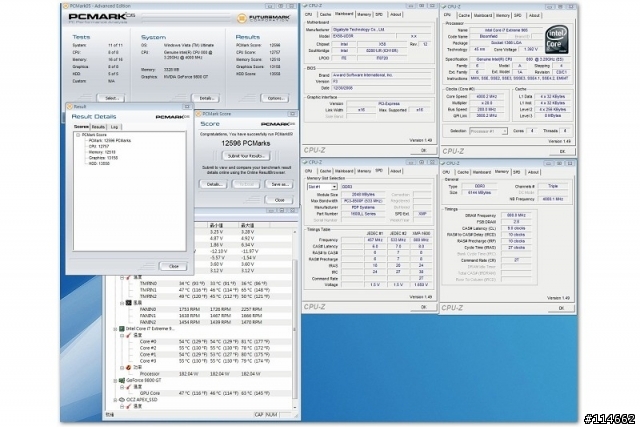The width and height of the screenshot is (640, 427).
Task: Click the temperature icon above the TMPIN0 row
Action: [x=129, y=277]
